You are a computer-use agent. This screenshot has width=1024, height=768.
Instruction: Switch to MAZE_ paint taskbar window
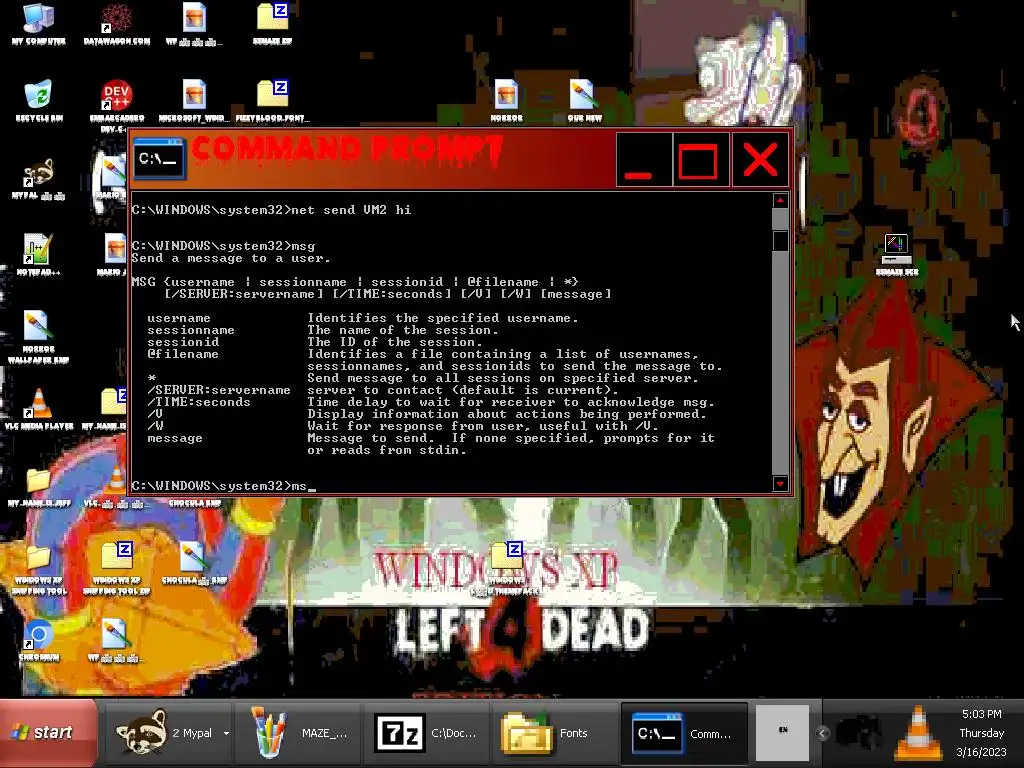pyautogui.click(x=296, y=733)
